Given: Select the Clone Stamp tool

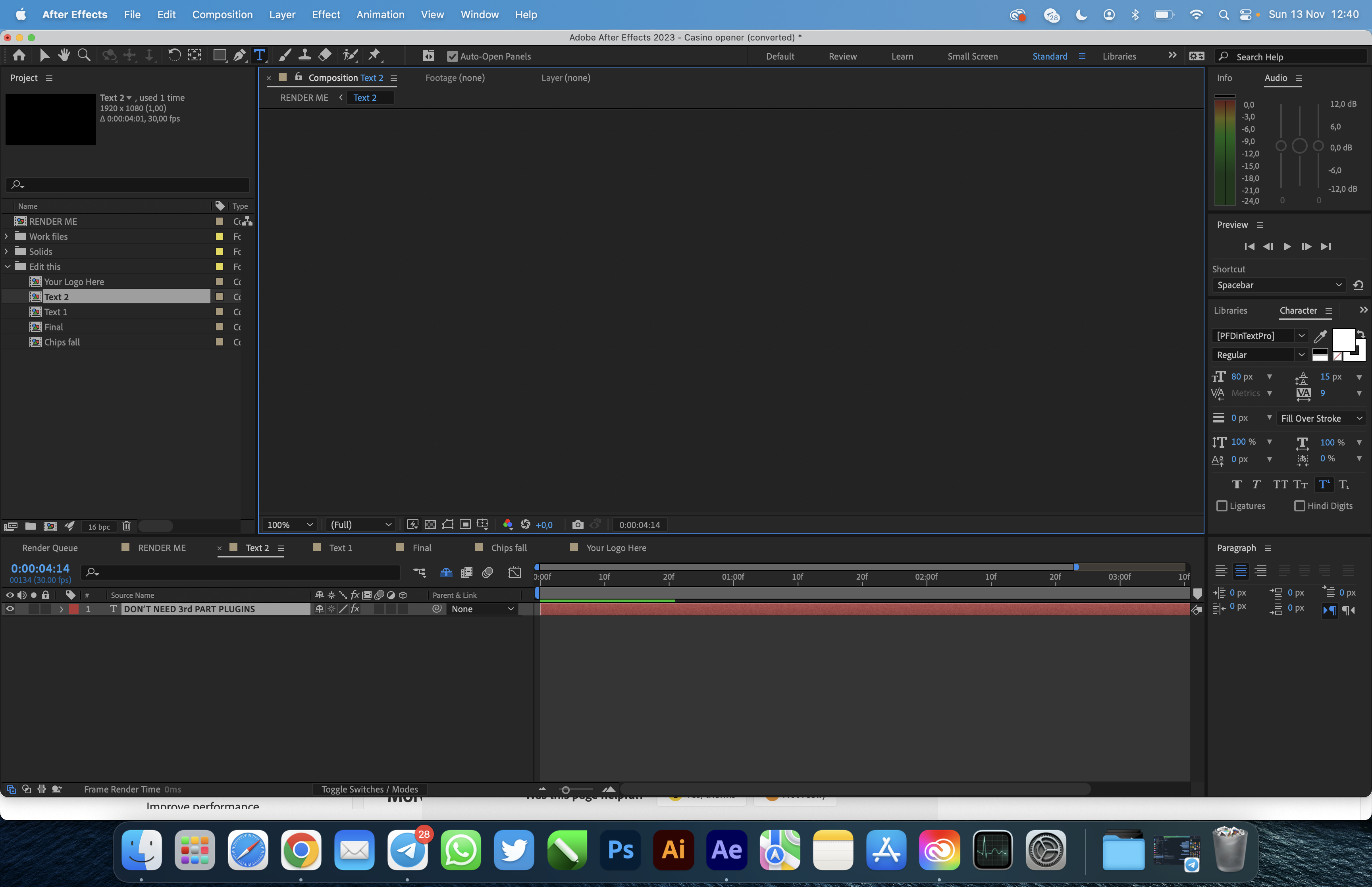Looking at the screenshot, I should (x=304, y=55).
